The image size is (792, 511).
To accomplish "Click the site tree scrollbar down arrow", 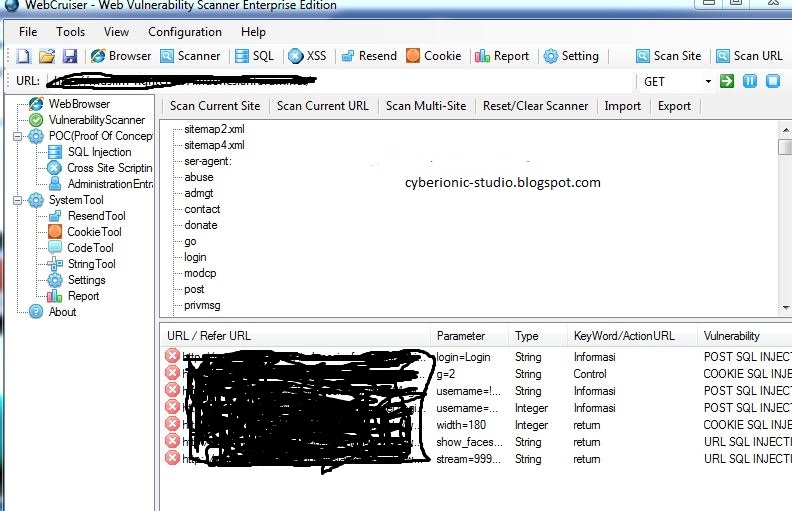I will (x=785, y=308).
